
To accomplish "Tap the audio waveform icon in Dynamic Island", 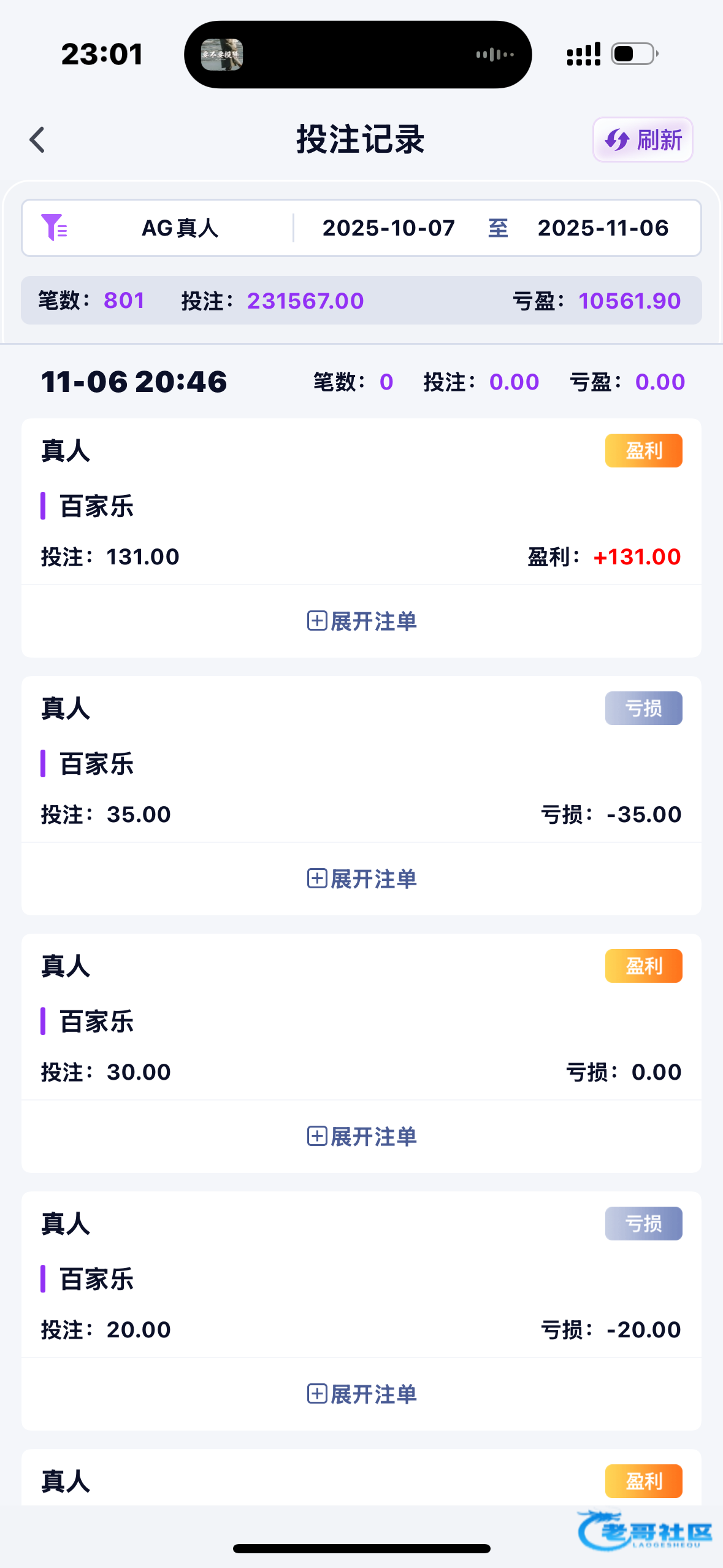I will (494, 55).
